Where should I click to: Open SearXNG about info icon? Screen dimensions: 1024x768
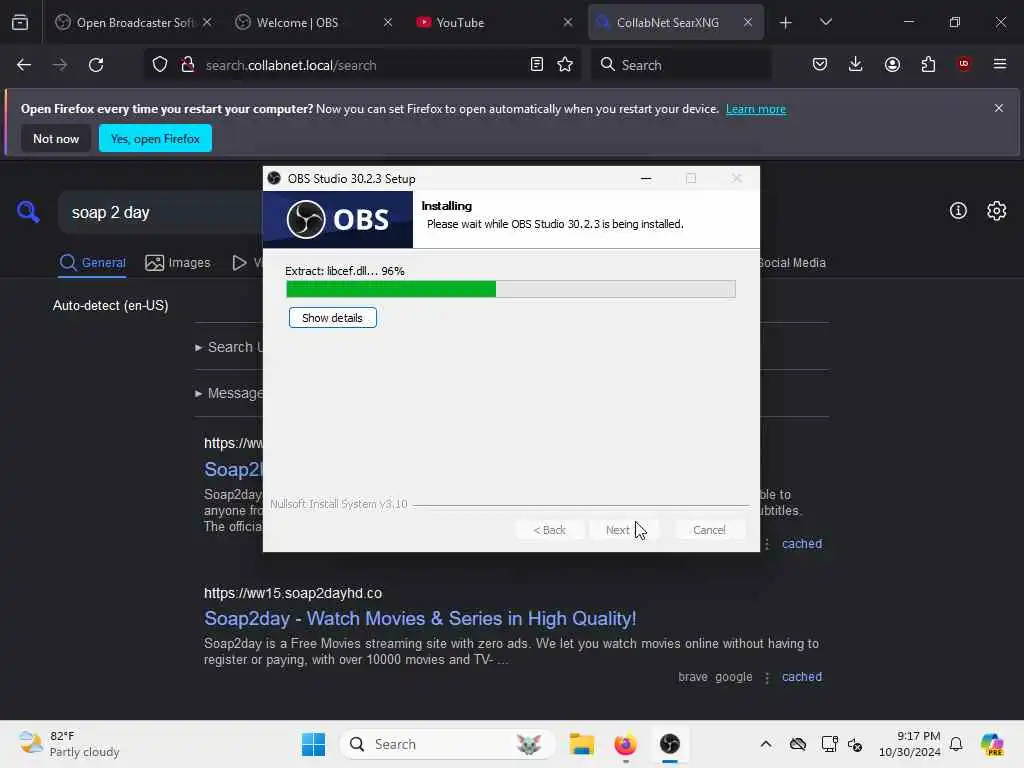958,210
